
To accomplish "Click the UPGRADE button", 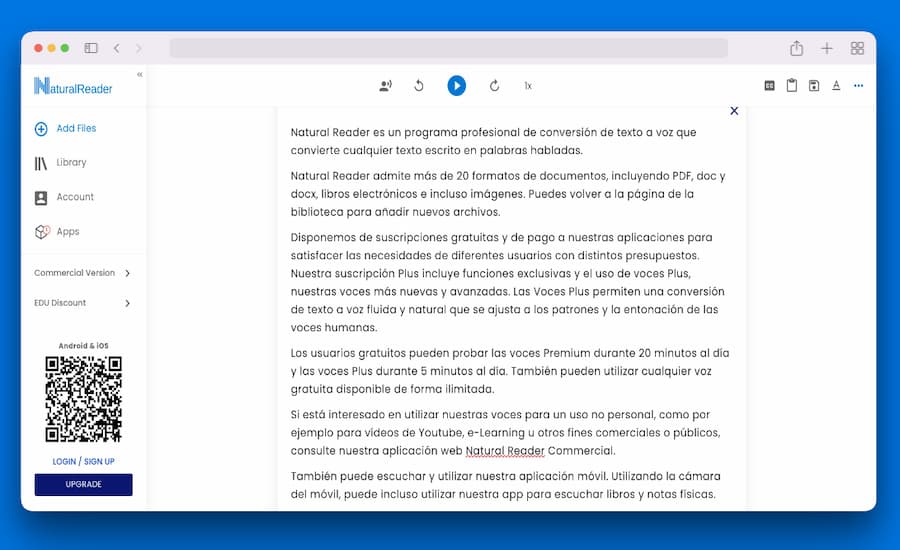I will point(84,485).
